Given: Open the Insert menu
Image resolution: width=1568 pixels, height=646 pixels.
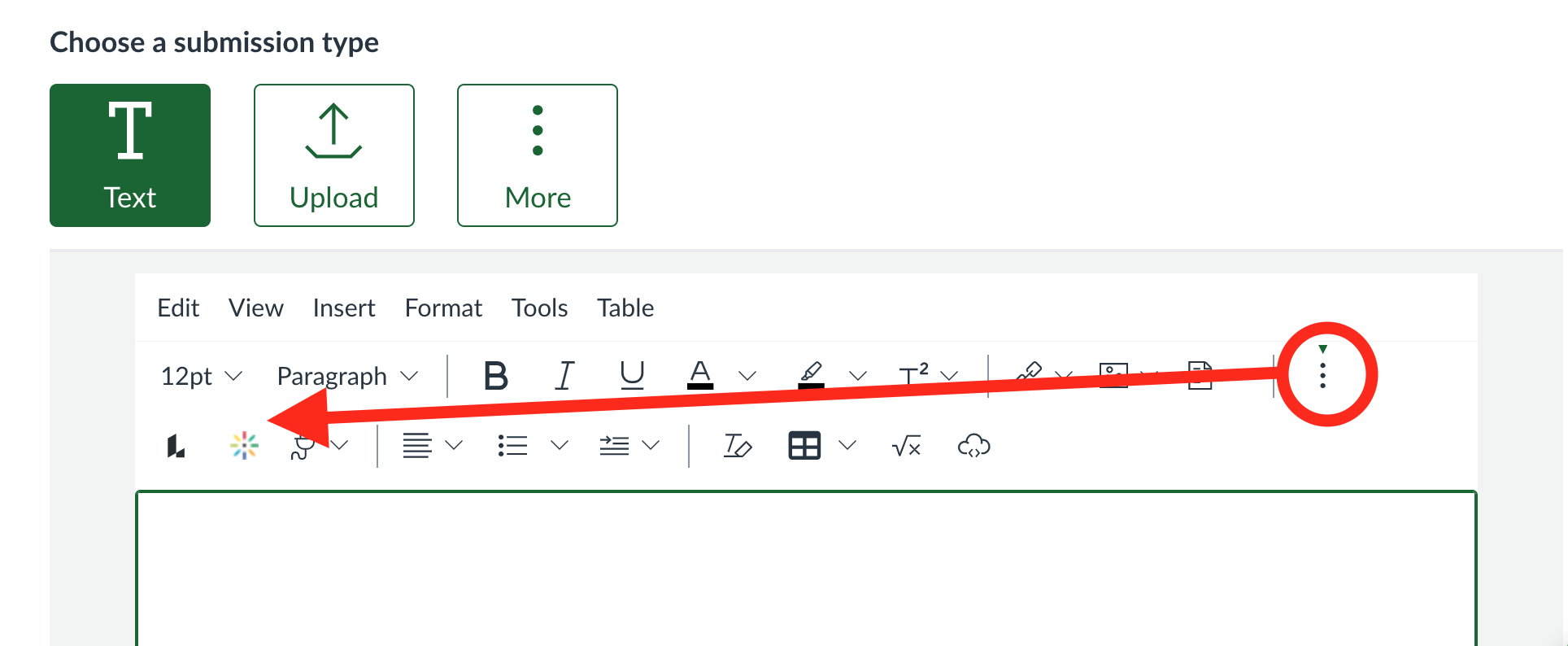Looking at the screenshot, I should click(344, 308).
